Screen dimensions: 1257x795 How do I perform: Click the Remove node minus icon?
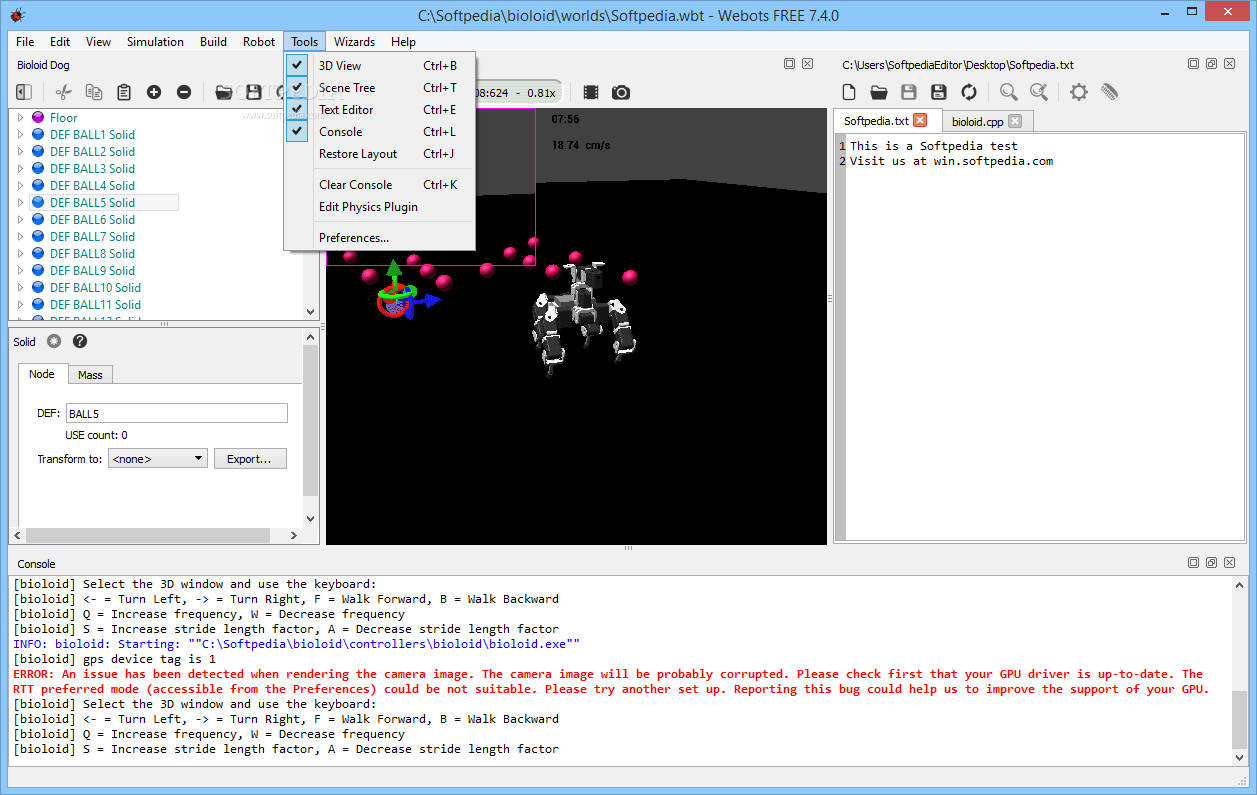tap(184, 92)
